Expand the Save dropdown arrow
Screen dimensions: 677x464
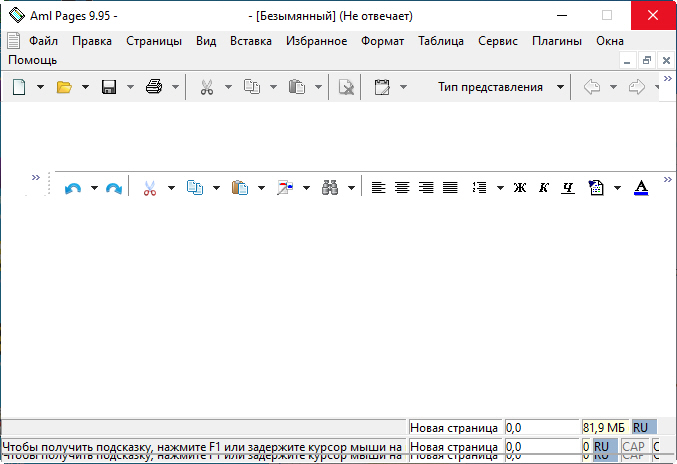click(x=130, y=87)
